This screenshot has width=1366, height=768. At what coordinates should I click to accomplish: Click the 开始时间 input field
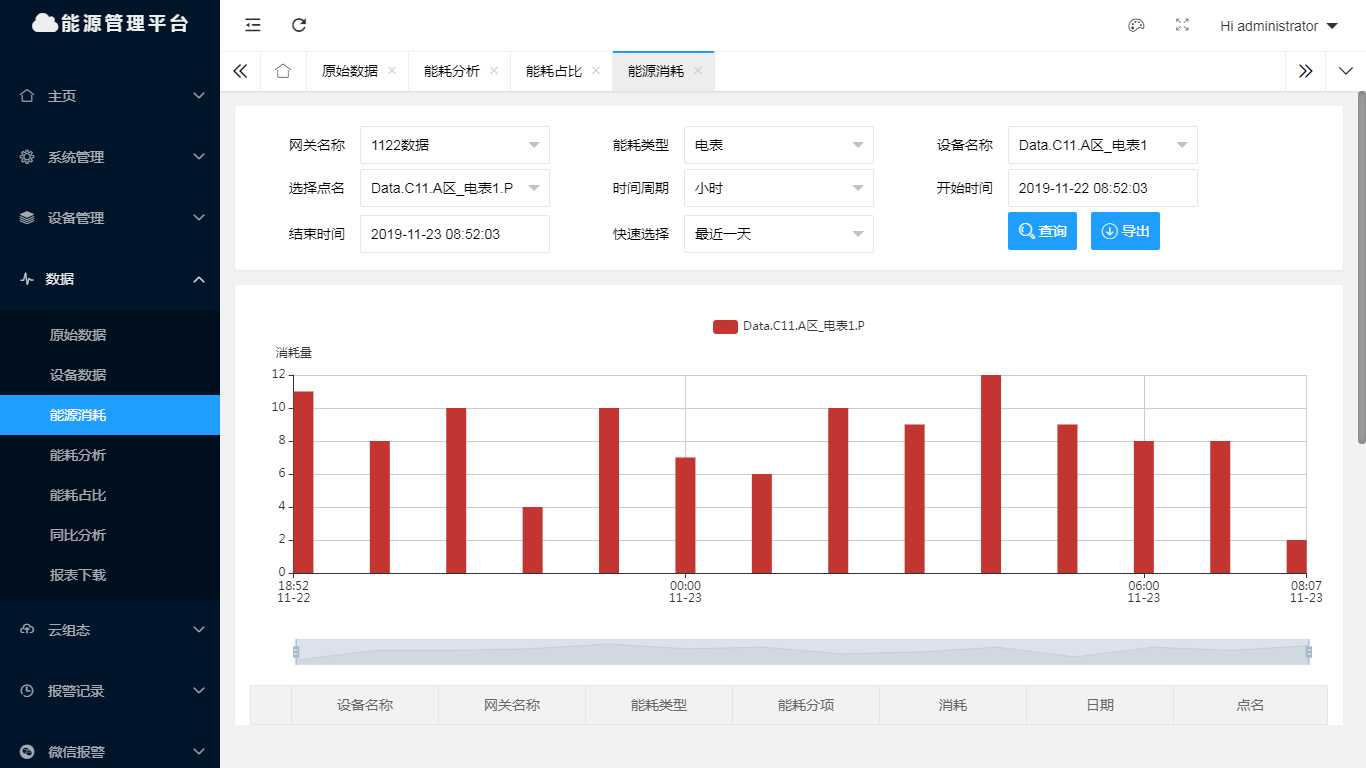point(1102,188)
